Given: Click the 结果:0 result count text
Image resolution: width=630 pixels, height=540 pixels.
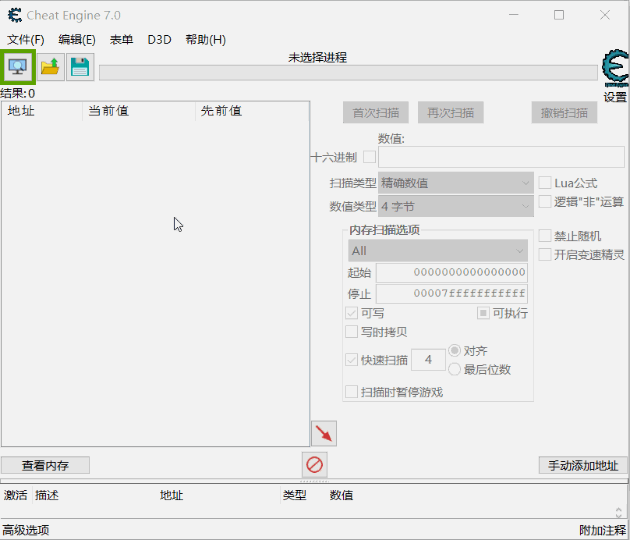Looking at the screenshot, I should click(x=18, y=94).
